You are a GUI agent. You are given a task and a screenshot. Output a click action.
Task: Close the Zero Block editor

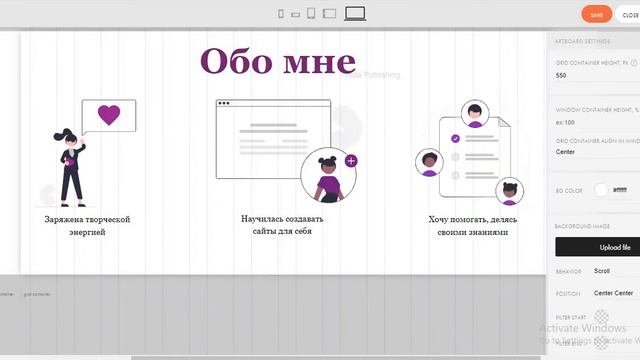[629, 15]
